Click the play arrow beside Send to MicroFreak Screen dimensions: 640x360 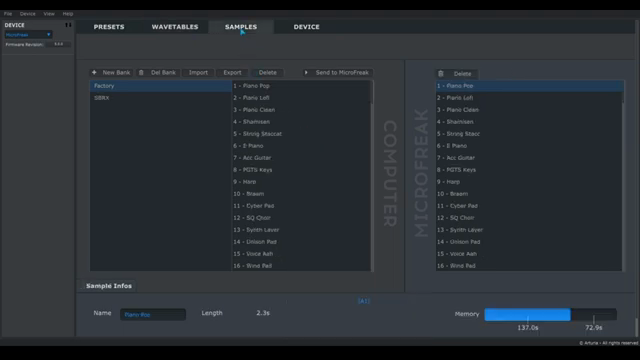(x=306, y=72)
